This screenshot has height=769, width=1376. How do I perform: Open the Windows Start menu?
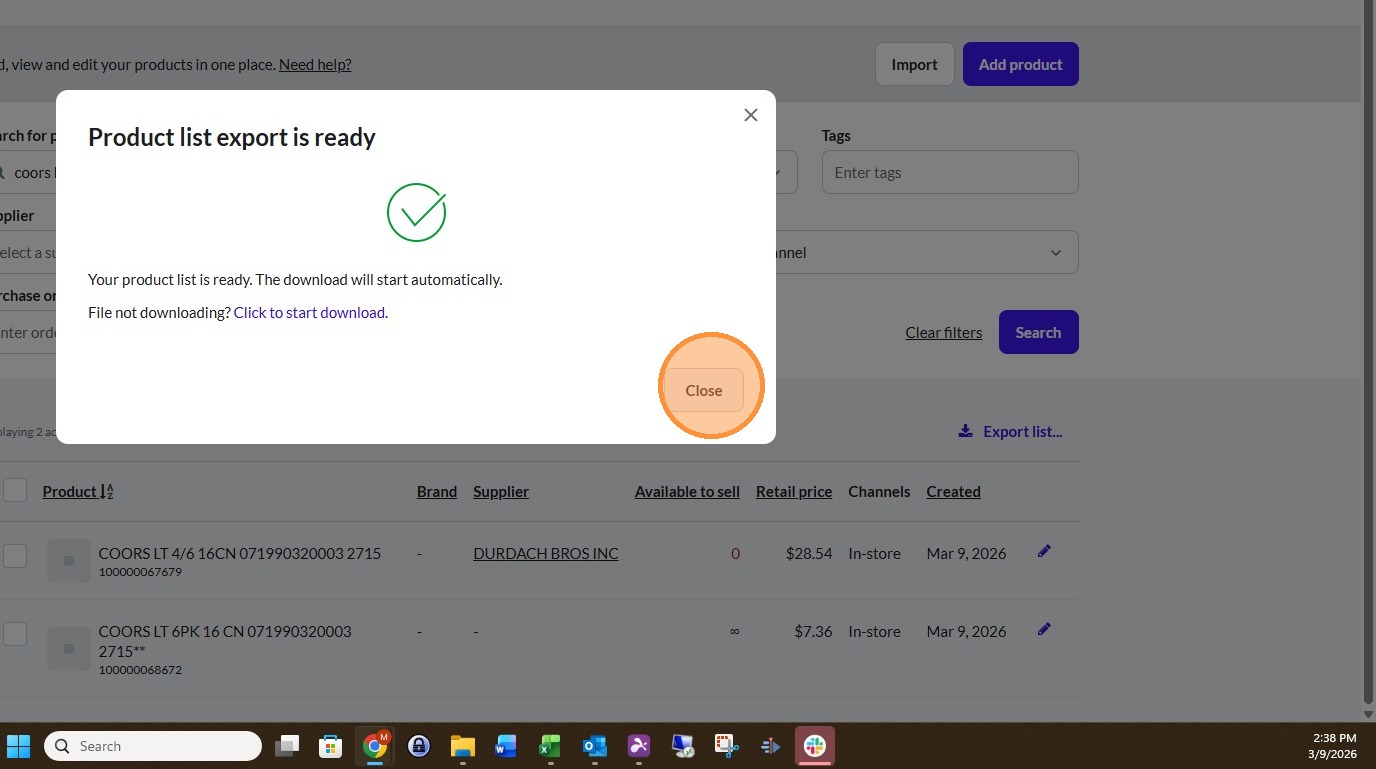(19, 746)
